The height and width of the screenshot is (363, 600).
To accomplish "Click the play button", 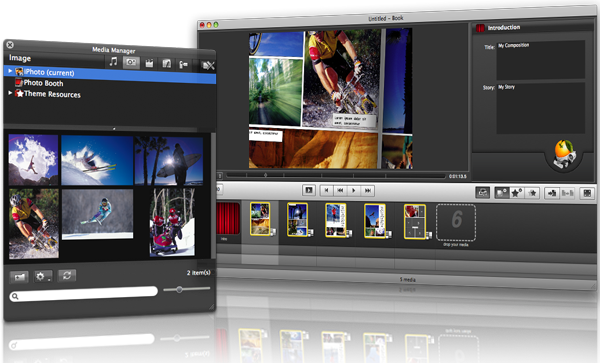I will [354, 190].
